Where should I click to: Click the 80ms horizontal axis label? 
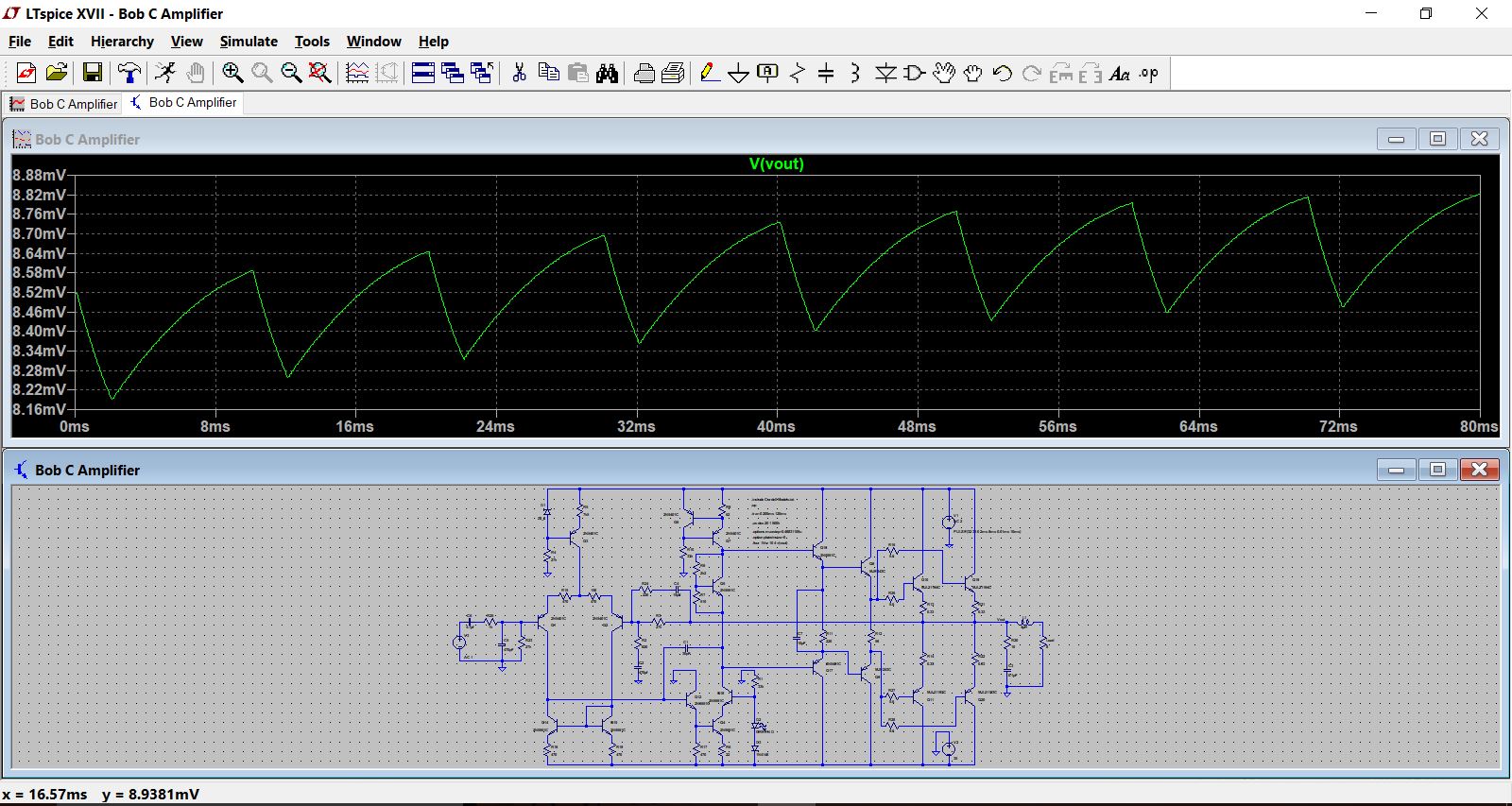(1479, 426)
